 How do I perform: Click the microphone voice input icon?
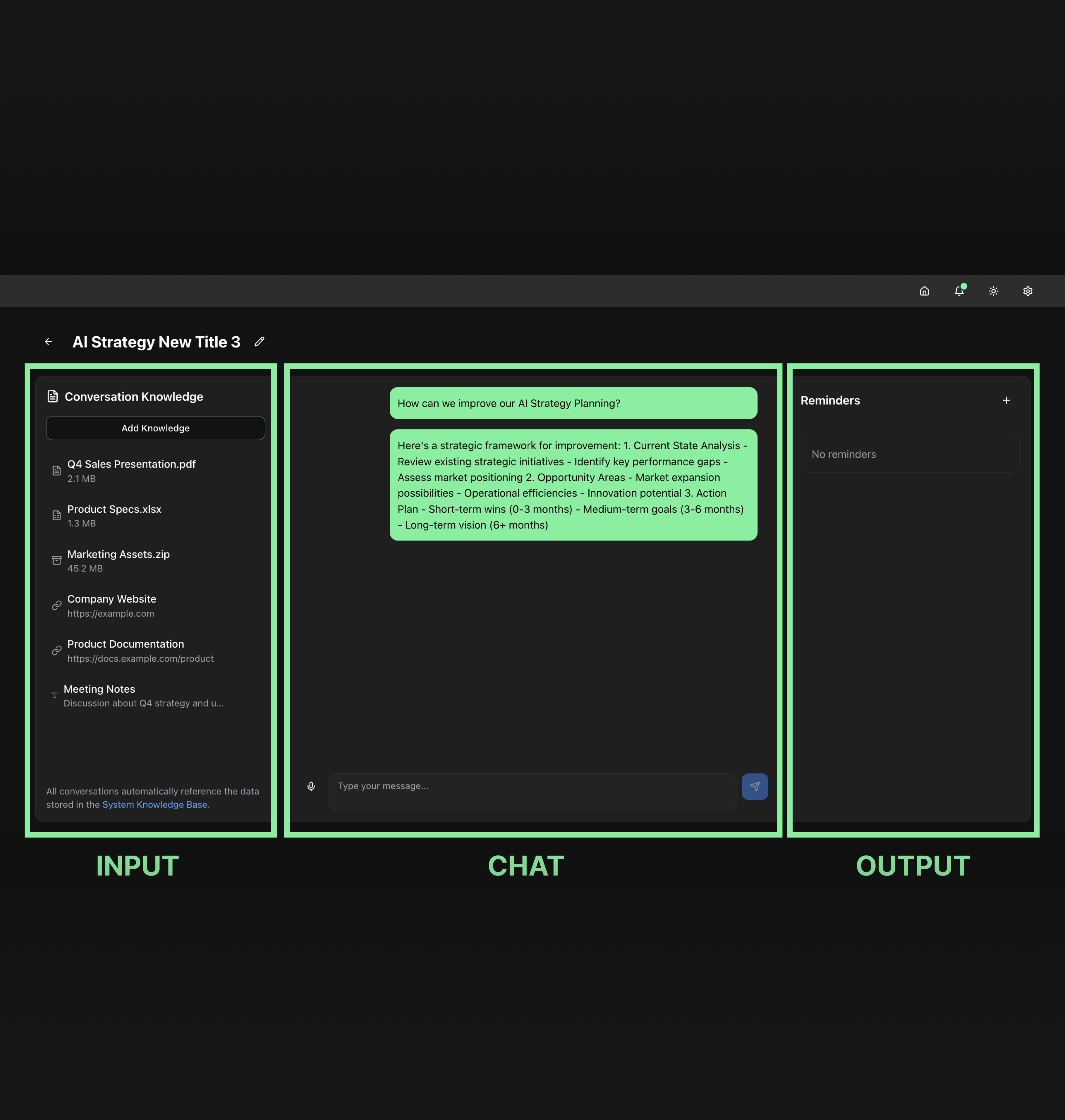pyautogui.click(x=311, y=786)
